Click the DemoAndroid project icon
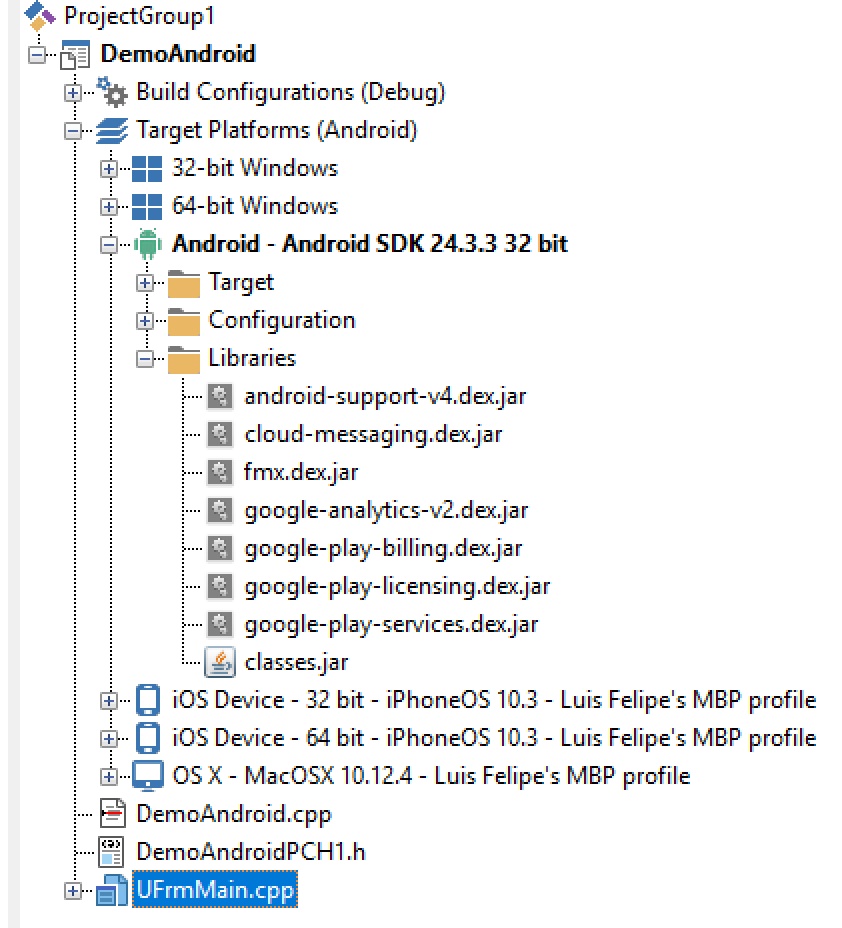This screenshot has height=928, width=842. [x=75, y=54]
